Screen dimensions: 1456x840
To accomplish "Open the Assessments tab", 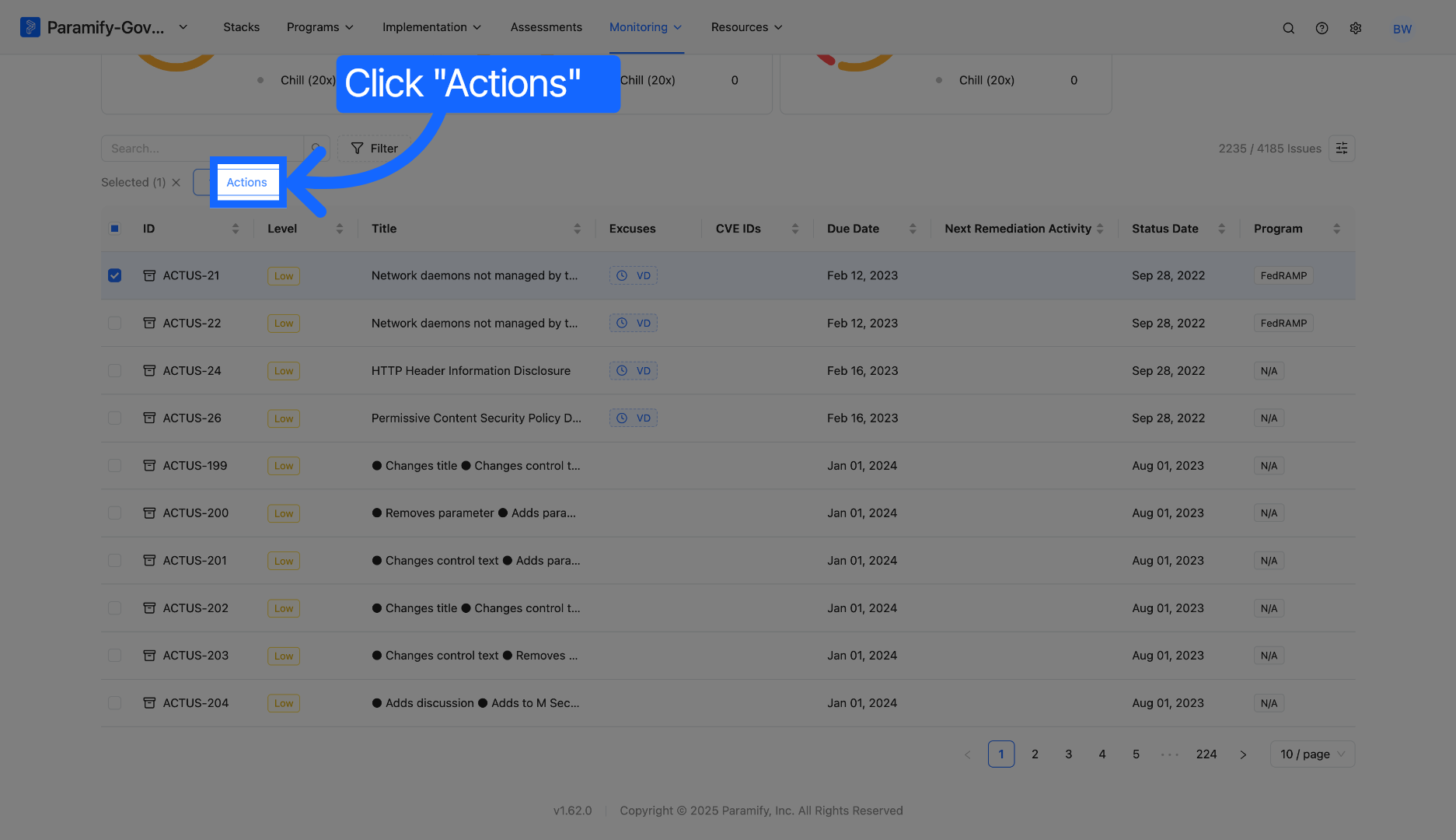I will coord(546,27).
